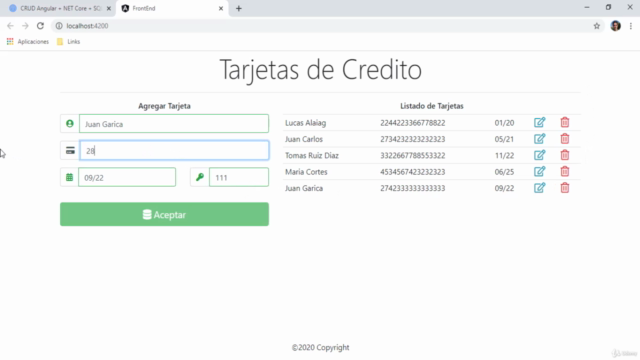Edit the Maria Cortes card
The width and height of the screenshot is (640, 360).
[x=539, y=171]
